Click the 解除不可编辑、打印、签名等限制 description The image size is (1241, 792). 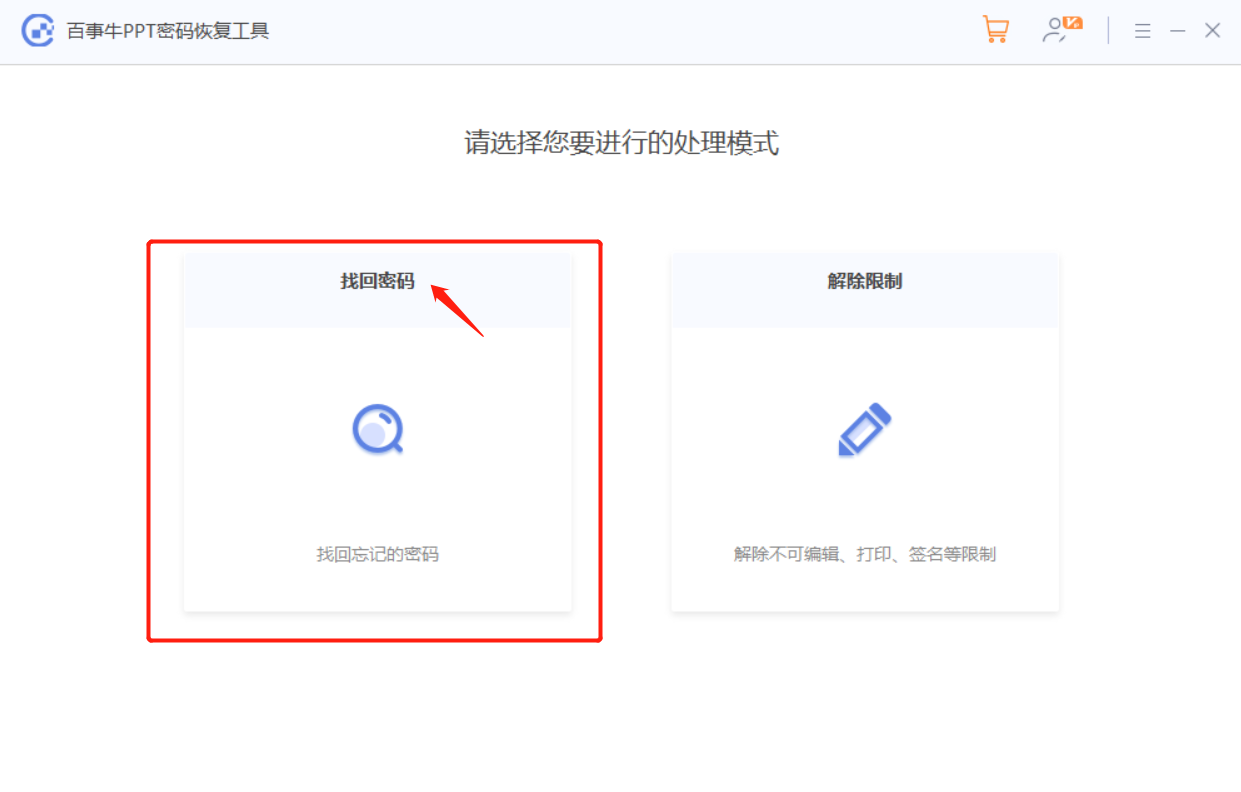pyautogui.click(x=865, y=554)
